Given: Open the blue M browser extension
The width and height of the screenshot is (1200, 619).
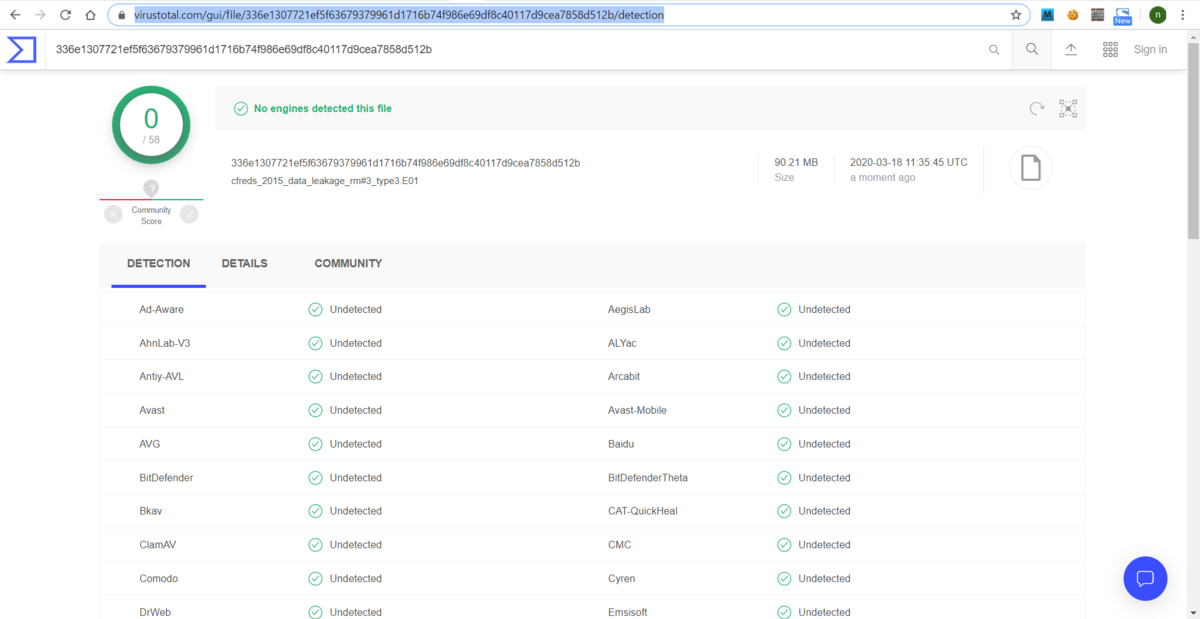Looking at the screenshot, I should pyautogui.click(x=1047, y=15).
